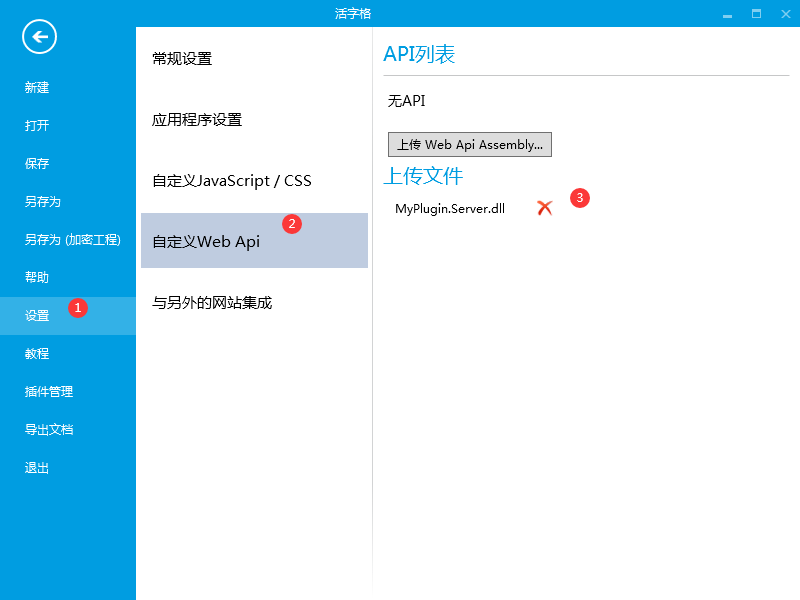Select the 自定义JavaScript / CSS tab
Image resolution: width=800 pixels, height=600 pixels.
[x=254, y=181]
